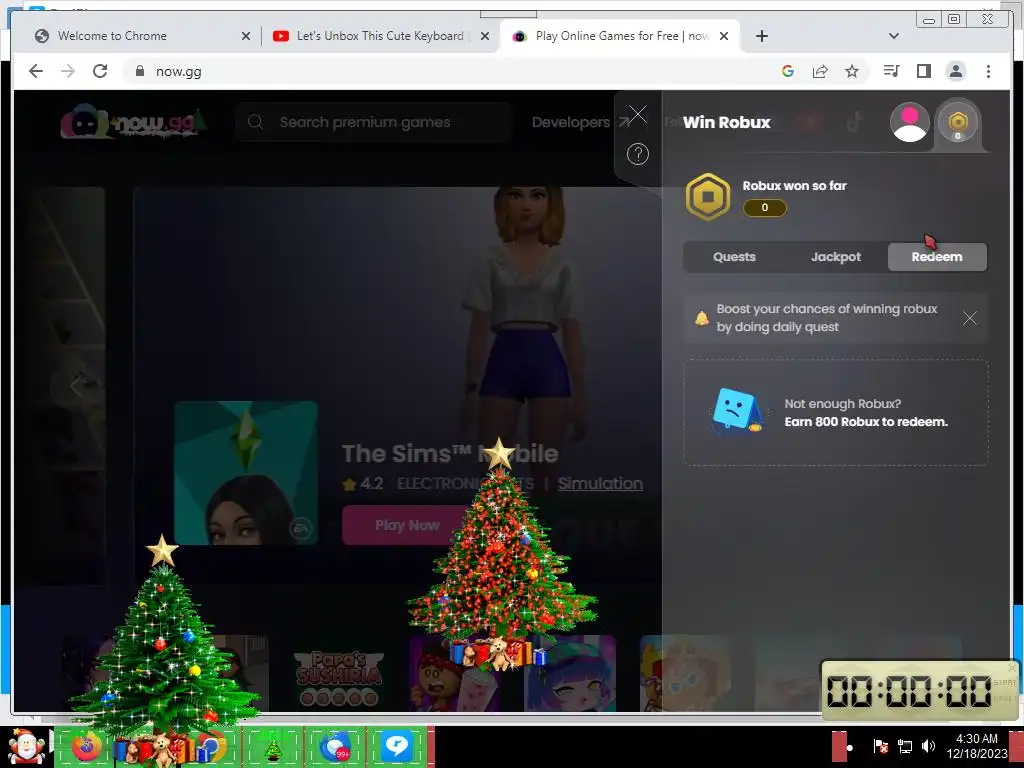Switch to the Jackpot tab
Screen dimensions: 1024x768
pyautogui.click(x=836, y=257)
